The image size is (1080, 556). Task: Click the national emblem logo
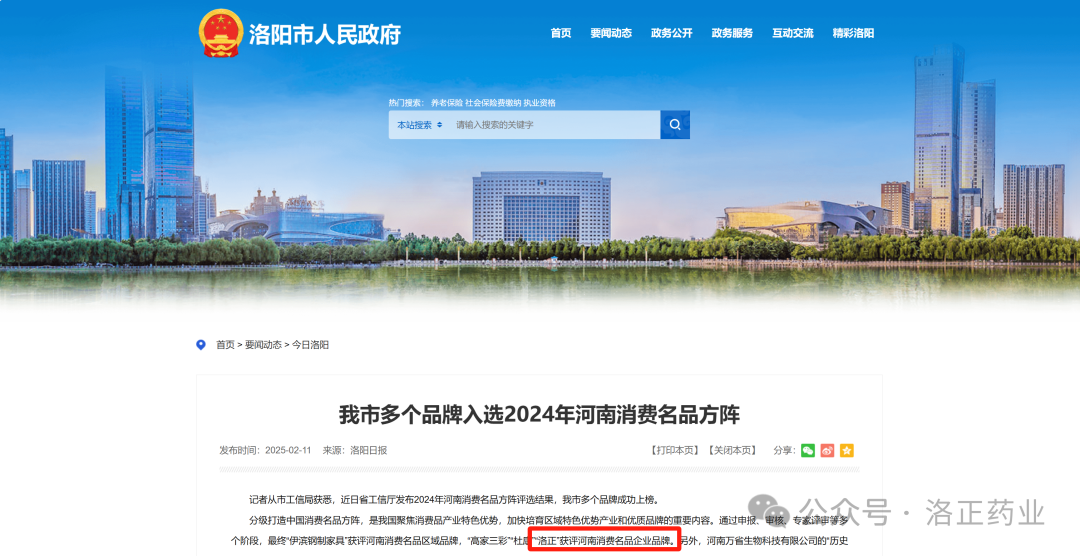(221, 33)
